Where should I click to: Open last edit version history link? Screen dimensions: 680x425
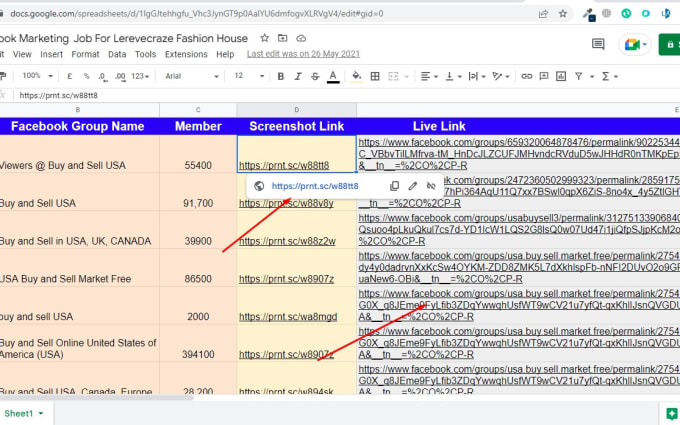pos(303,54)
